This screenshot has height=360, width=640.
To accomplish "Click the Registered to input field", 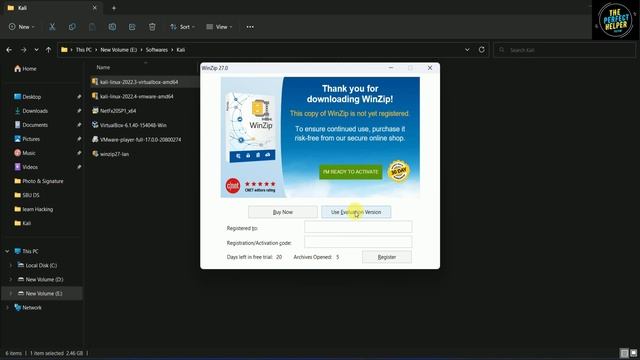I will 358,227.
